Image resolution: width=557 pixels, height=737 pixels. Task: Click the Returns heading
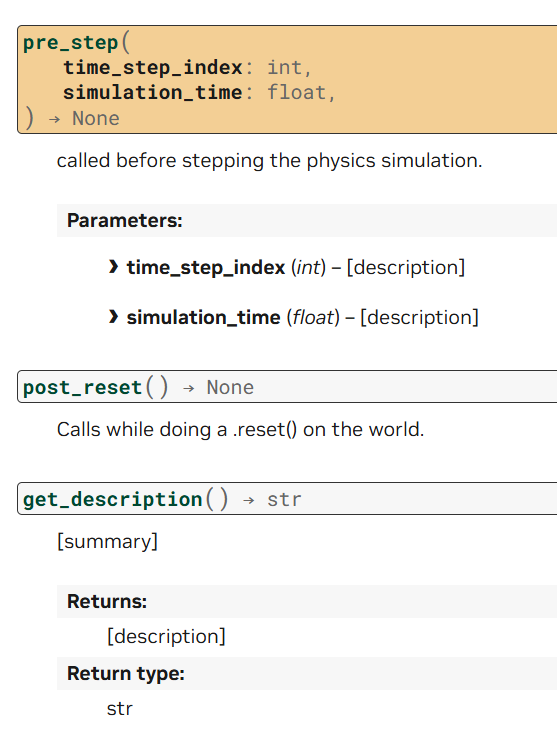(107, 602)
